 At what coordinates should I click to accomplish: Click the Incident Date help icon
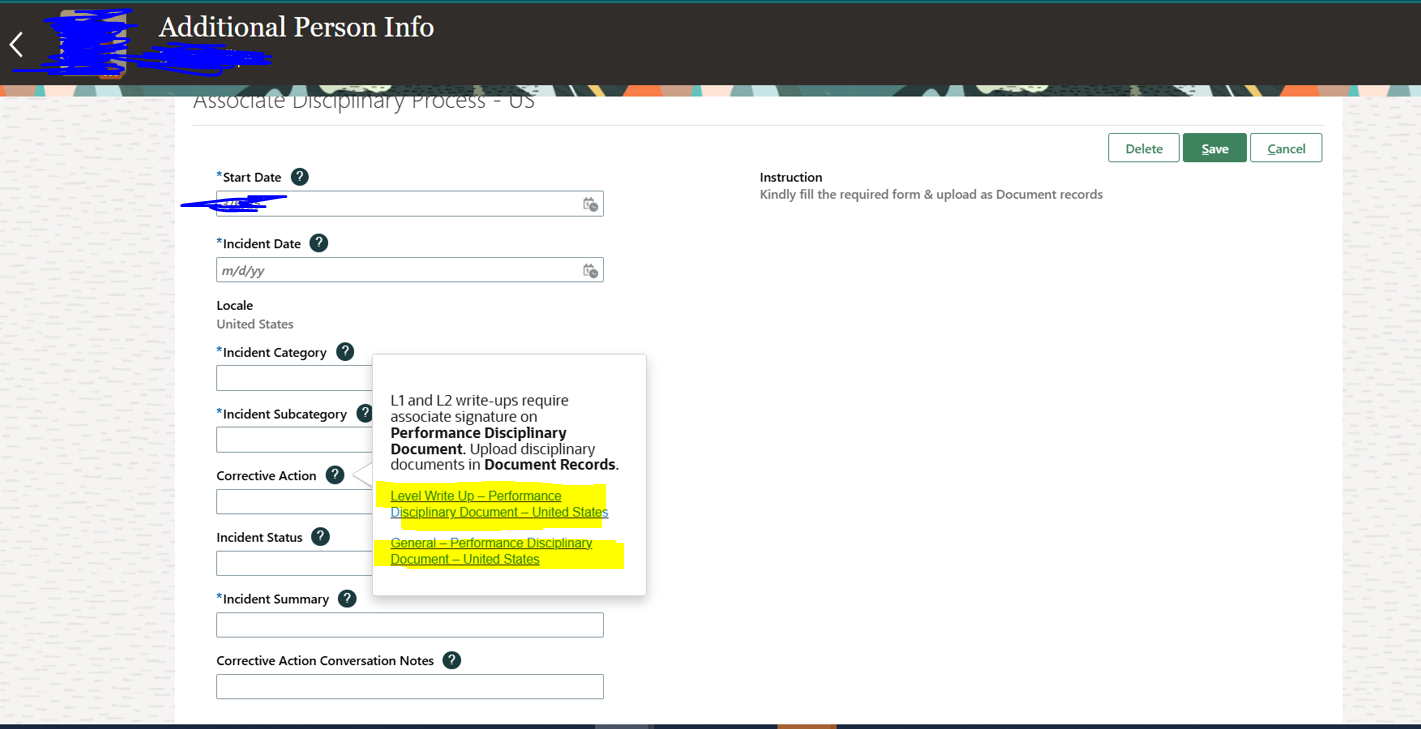pyautogui.click(x=318, y=242)
